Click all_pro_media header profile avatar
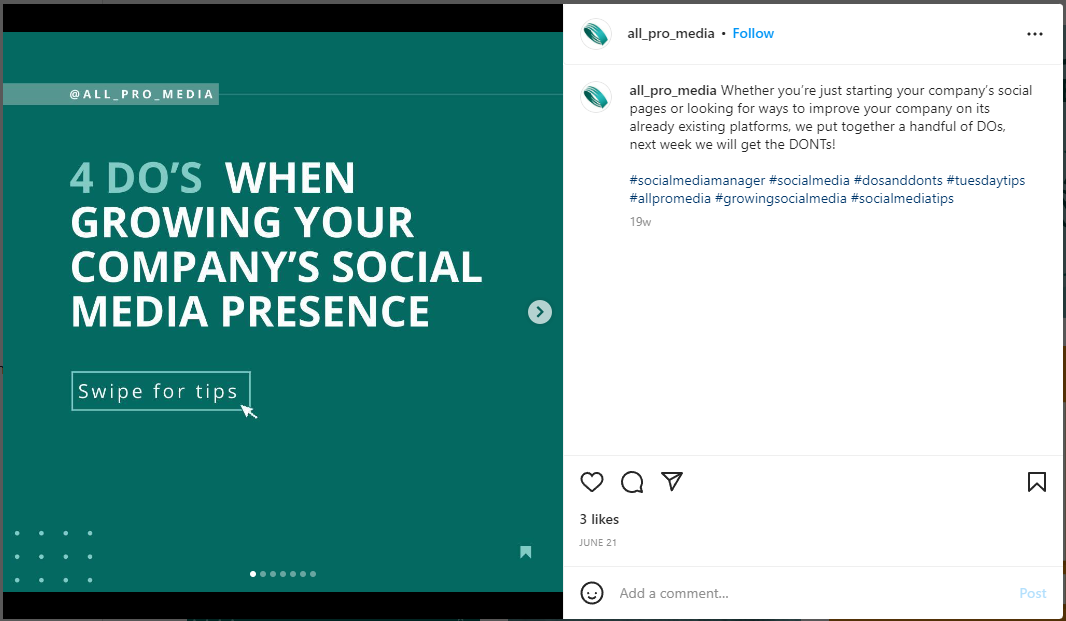The image size is (1066, 621). point(596,33)
